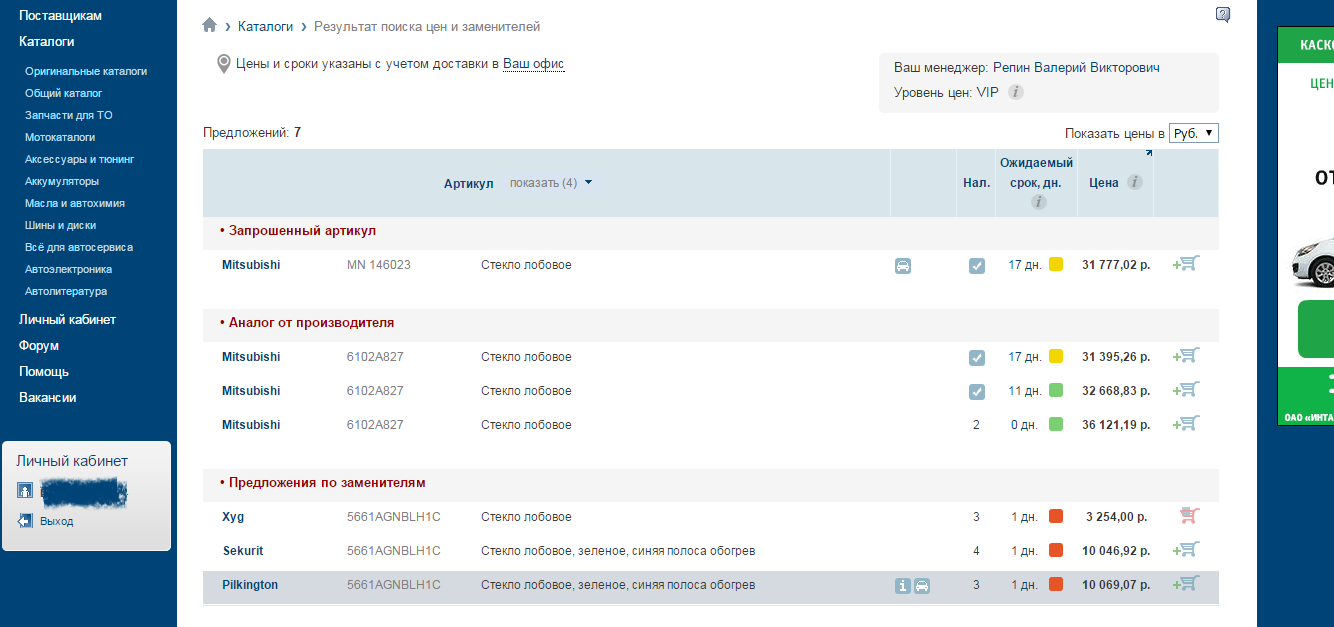
Task: Open Помощь in sidebar
Action: 44,372
